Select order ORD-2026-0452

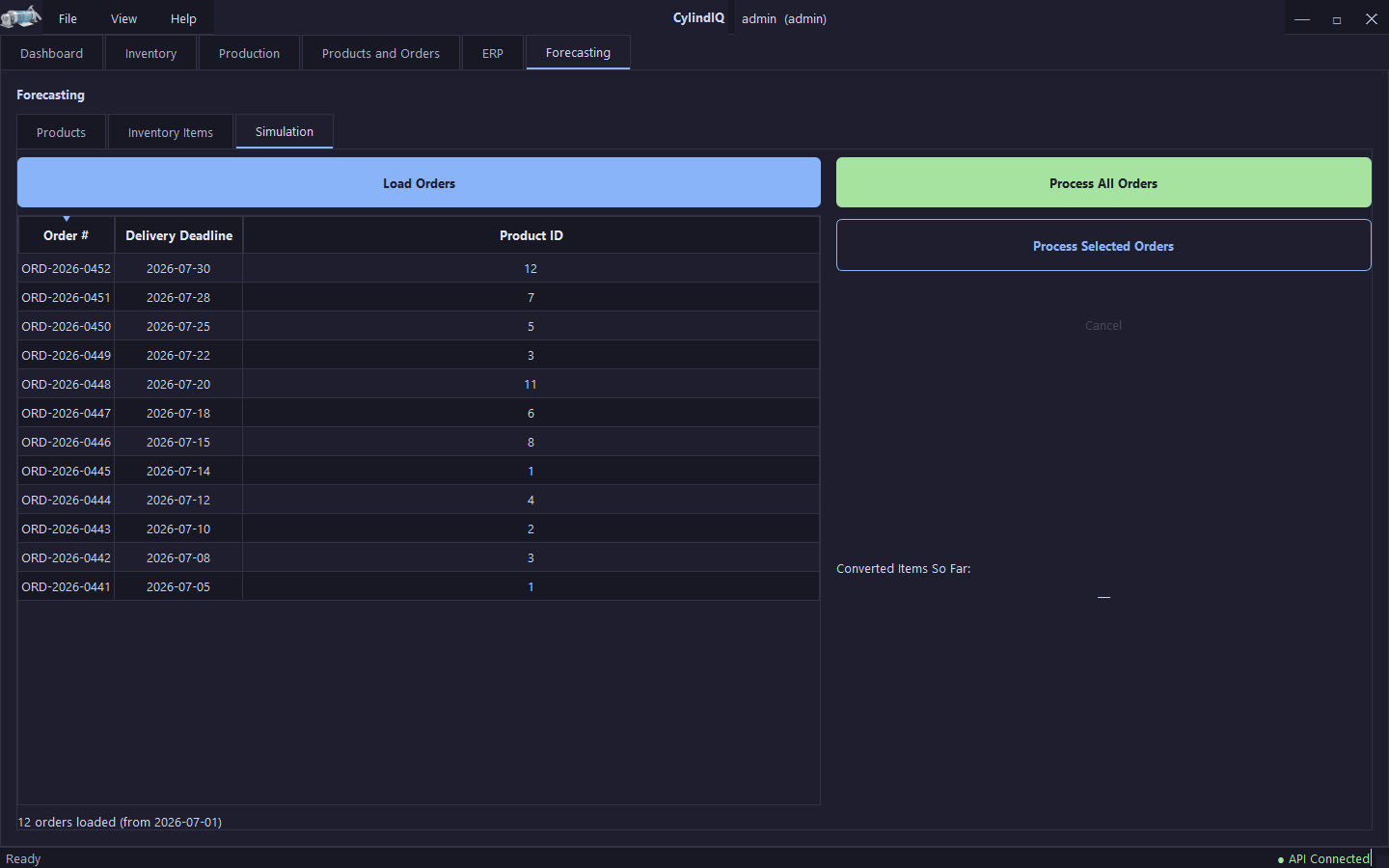67,268
